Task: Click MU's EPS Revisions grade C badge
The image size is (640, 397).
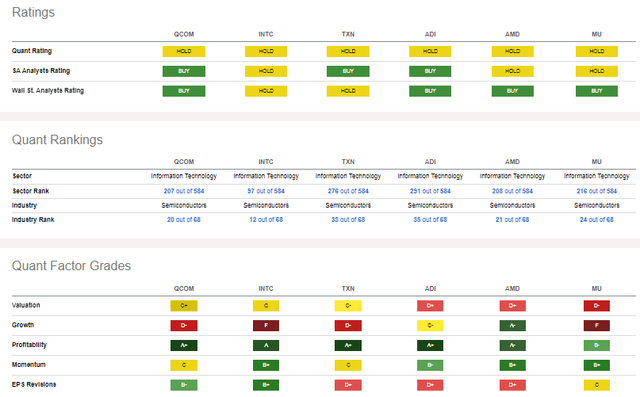Action: click(597, 385)
